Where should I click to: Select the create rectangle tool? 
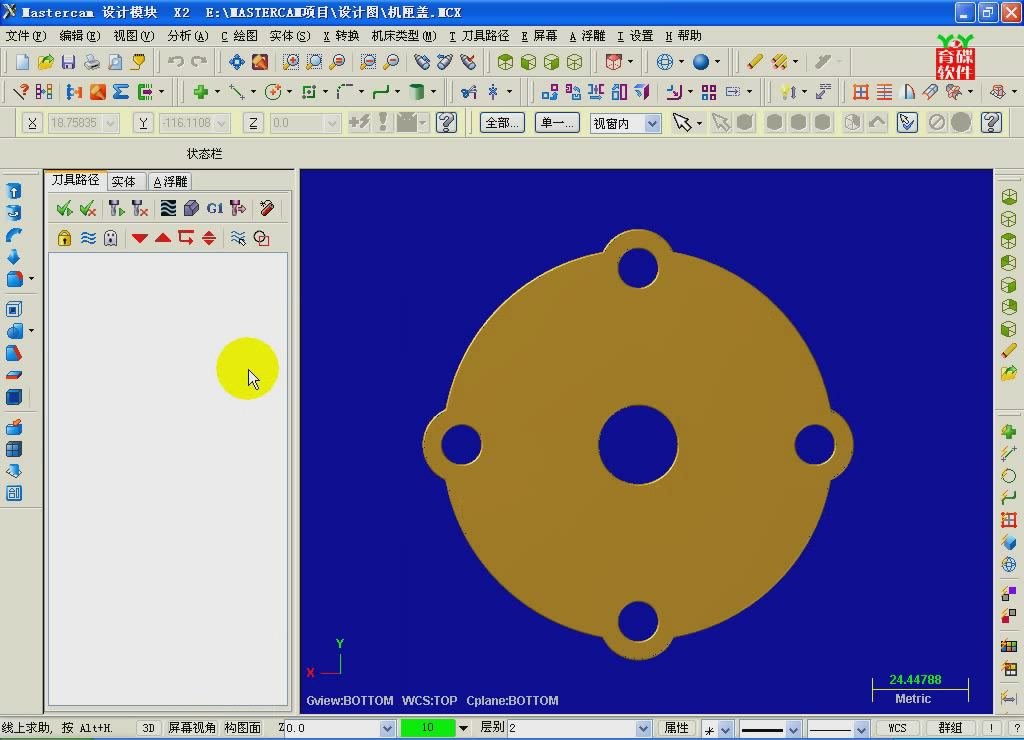[x=309, y=92]
